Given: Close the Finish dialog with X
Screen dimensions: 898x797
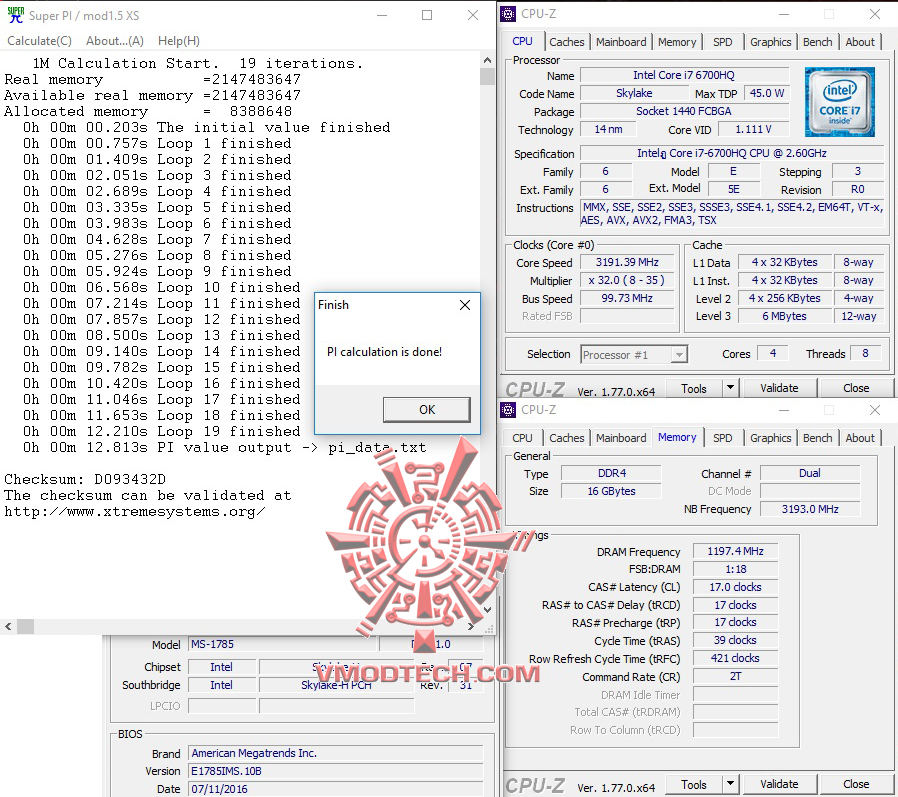Looking at the screenshot, I should (x=465, y=305).
